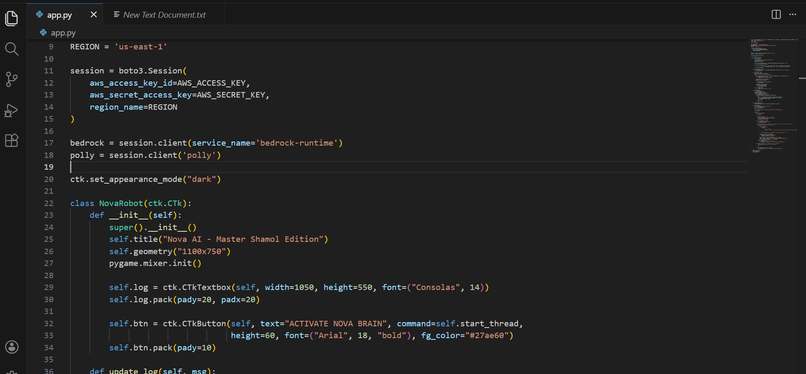Click line number 22 in the gutter

click(48, 203)
